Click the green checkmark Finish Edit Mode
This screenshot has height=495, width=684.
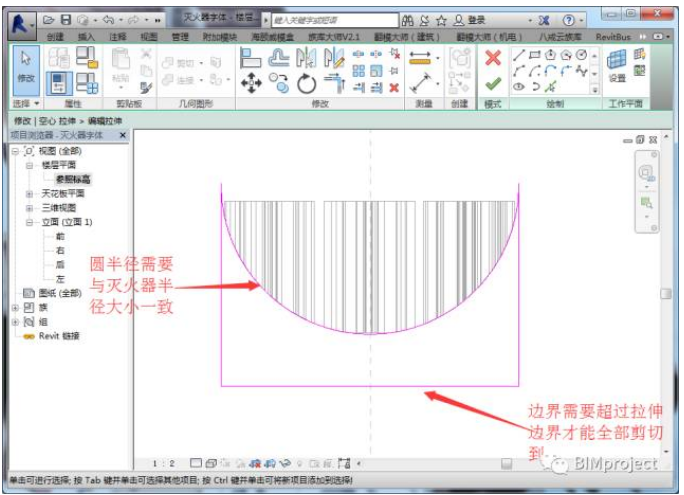point(492,84)
